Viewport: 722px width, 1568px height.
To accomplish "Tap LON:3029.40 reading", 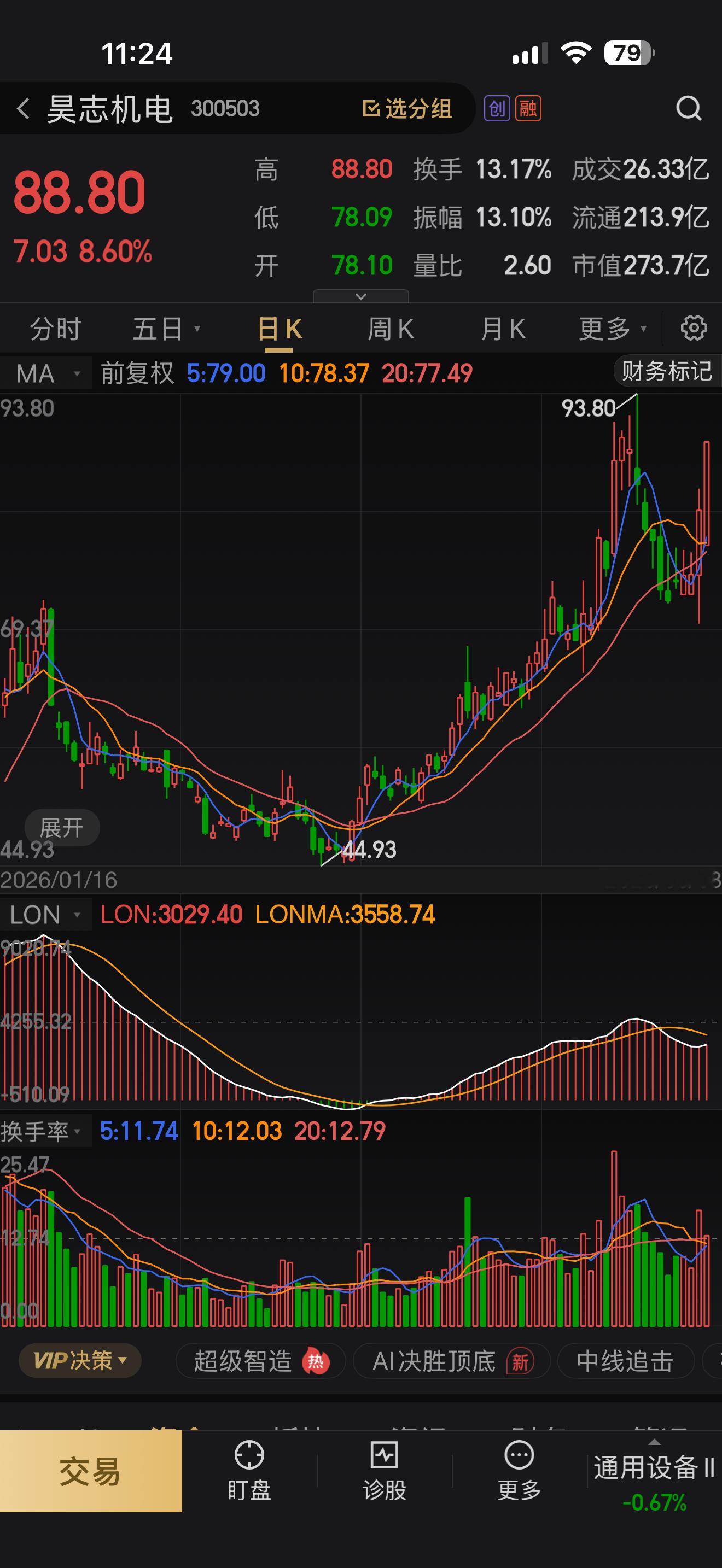I will pyautogui.click(x=171, y=915).
